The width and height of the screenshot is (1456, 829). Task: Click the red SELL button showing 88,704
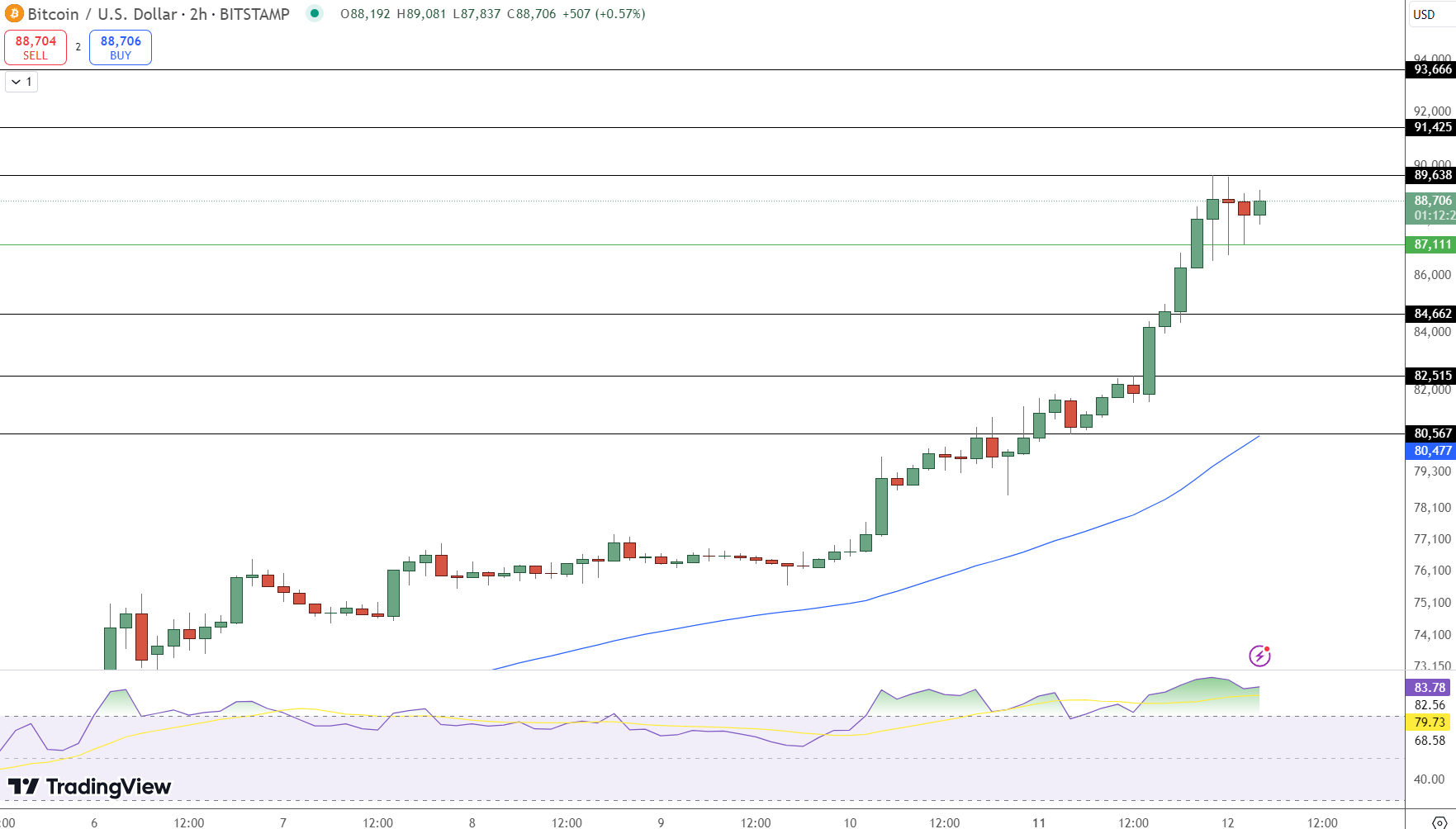coord(35,47)
